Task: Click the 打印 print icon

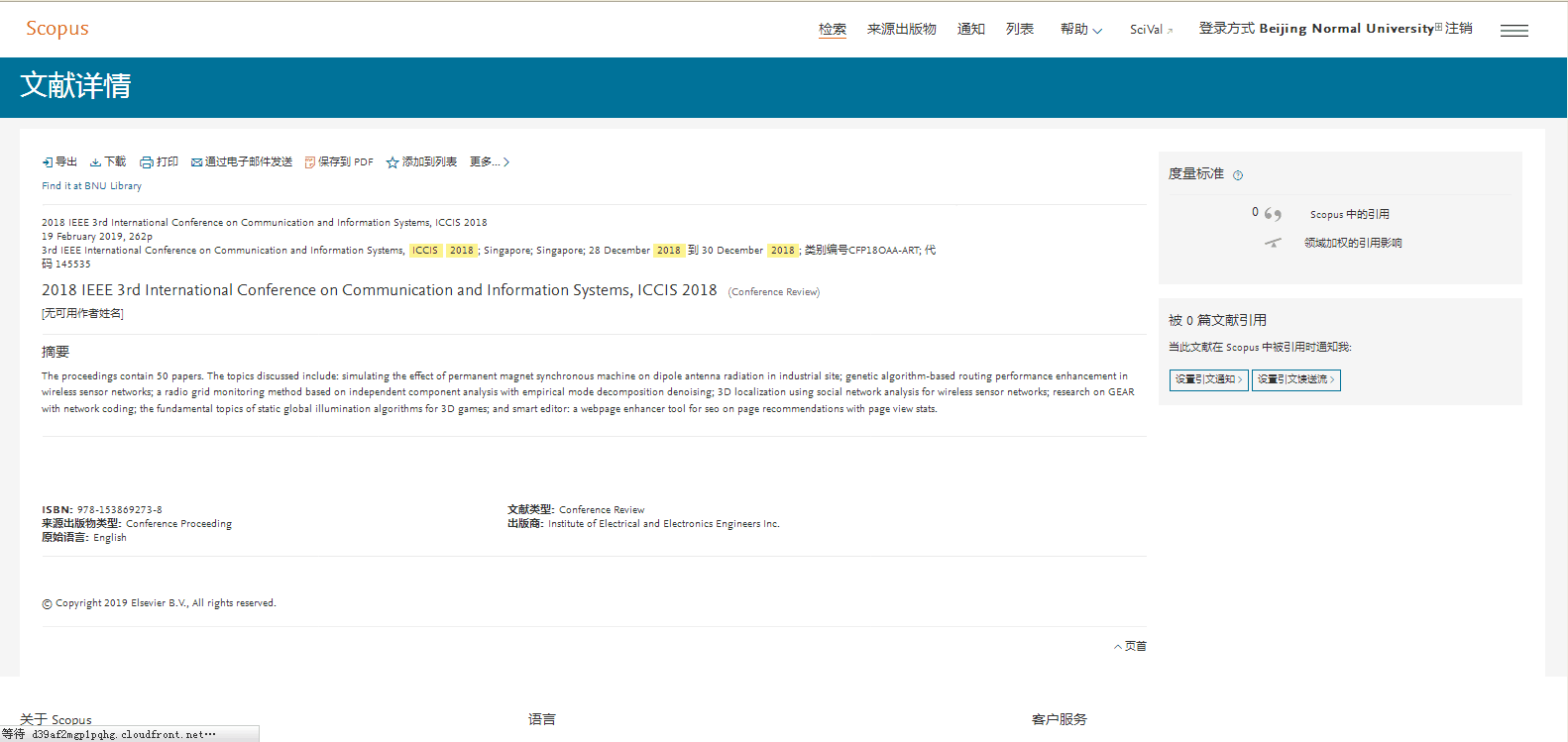Action: point(147,162)
